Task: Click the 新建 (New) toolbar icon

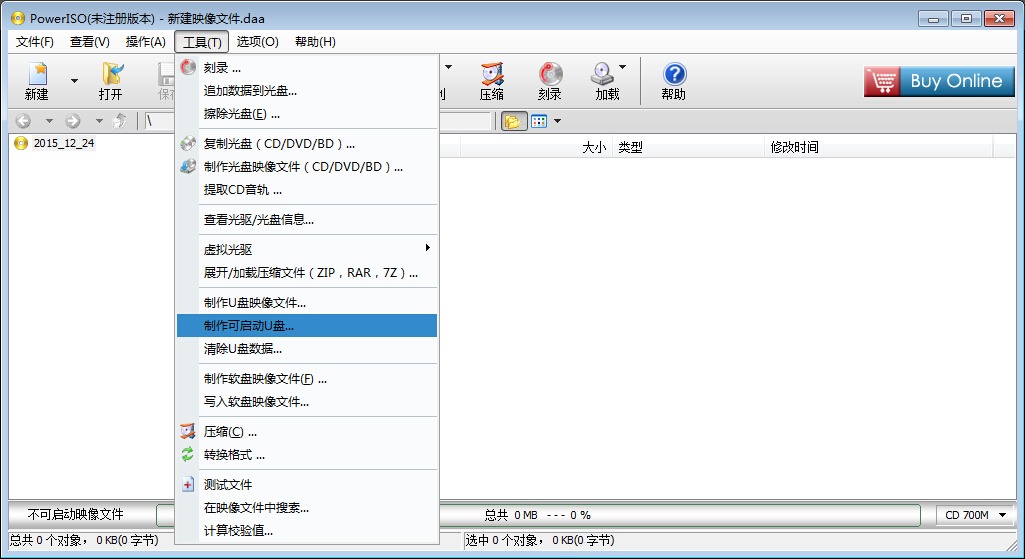Action: coord(37,81)
